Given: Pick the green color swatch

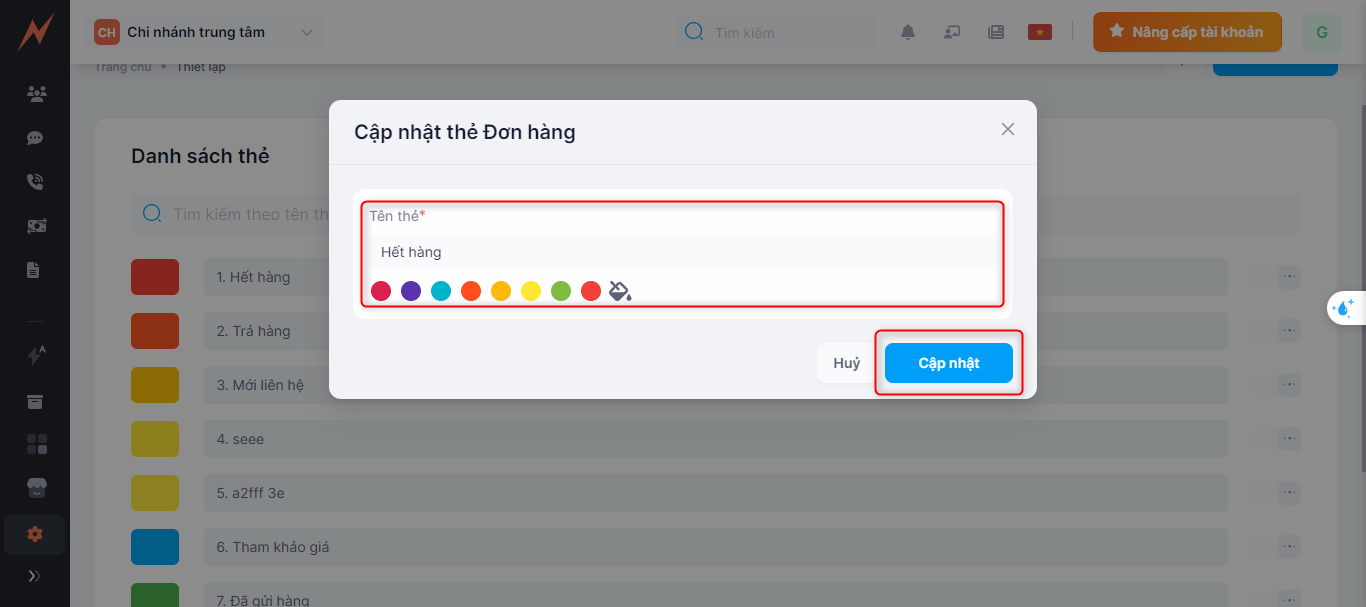Looking at the screenshot, I should click(561, 291).
